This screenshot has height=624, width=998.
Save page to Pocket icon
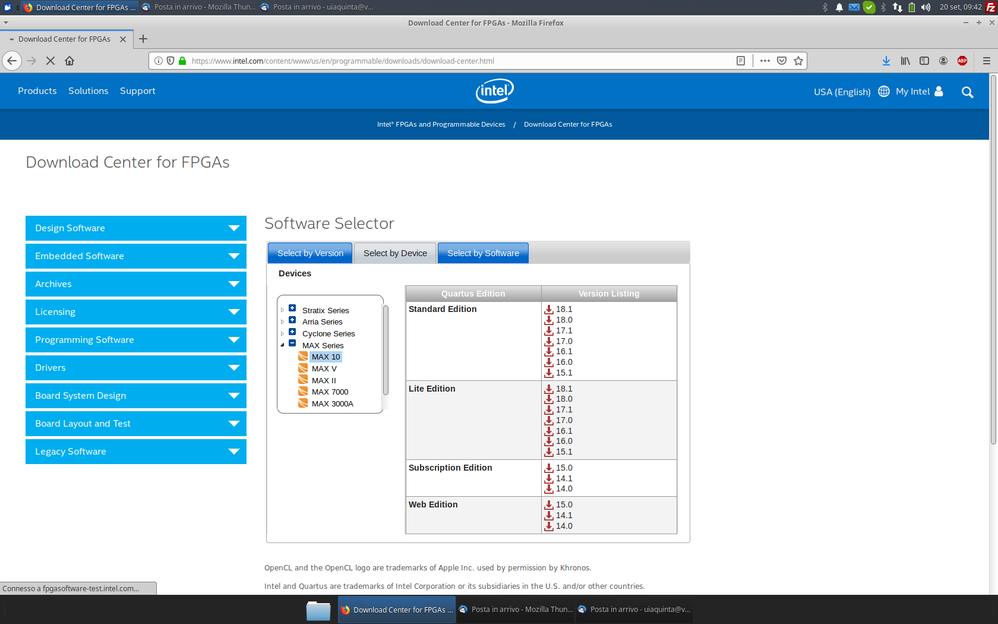click(782, 60)
